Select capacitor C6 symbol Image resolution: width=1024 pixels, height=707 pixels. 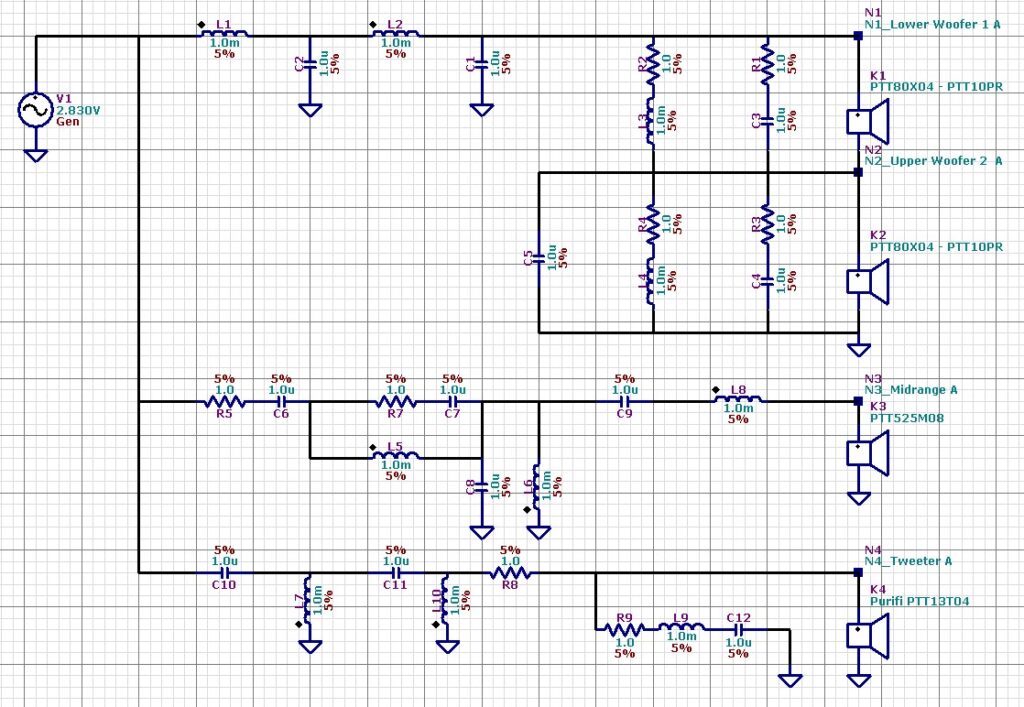coord(281,401)
